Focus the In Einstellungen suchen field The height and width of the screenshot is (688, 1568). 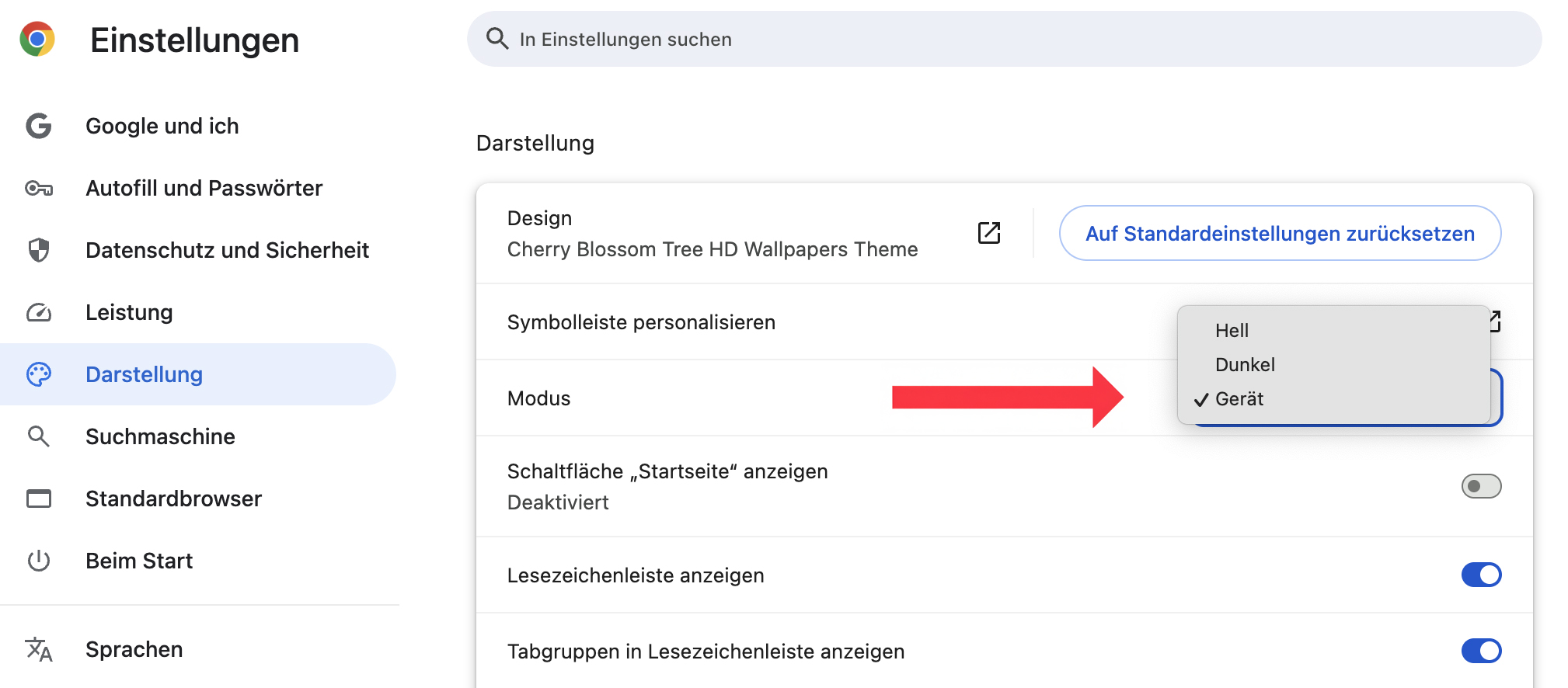(1004, 39)
